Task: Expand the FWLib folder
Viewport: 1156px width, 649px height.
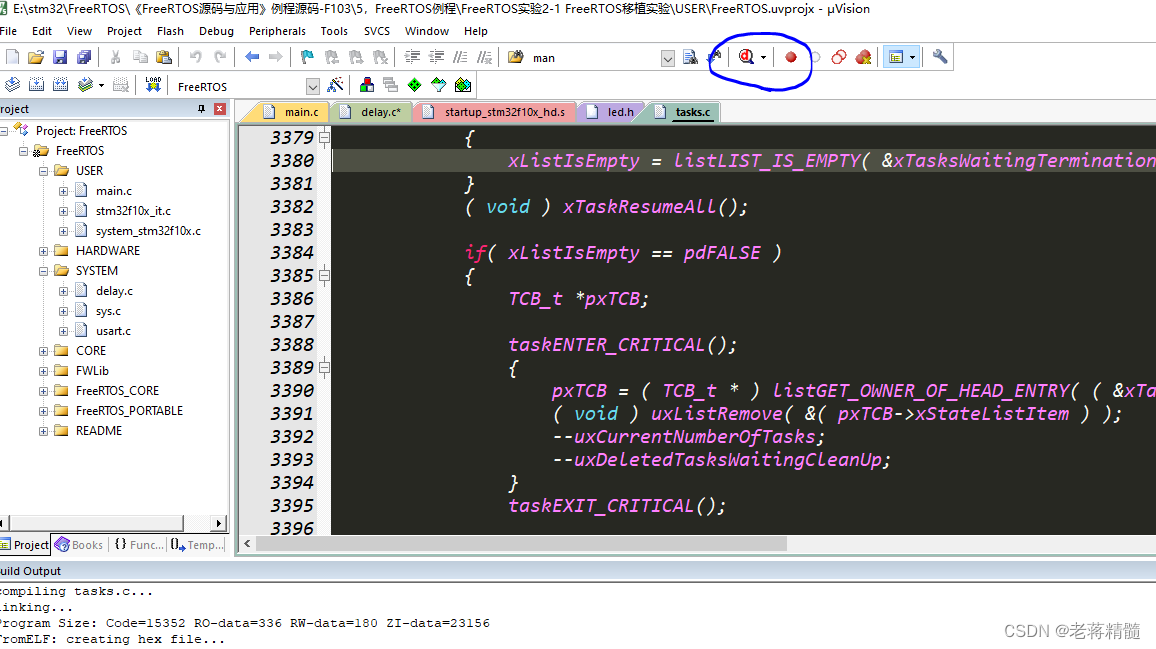Action: click(43, 371)
